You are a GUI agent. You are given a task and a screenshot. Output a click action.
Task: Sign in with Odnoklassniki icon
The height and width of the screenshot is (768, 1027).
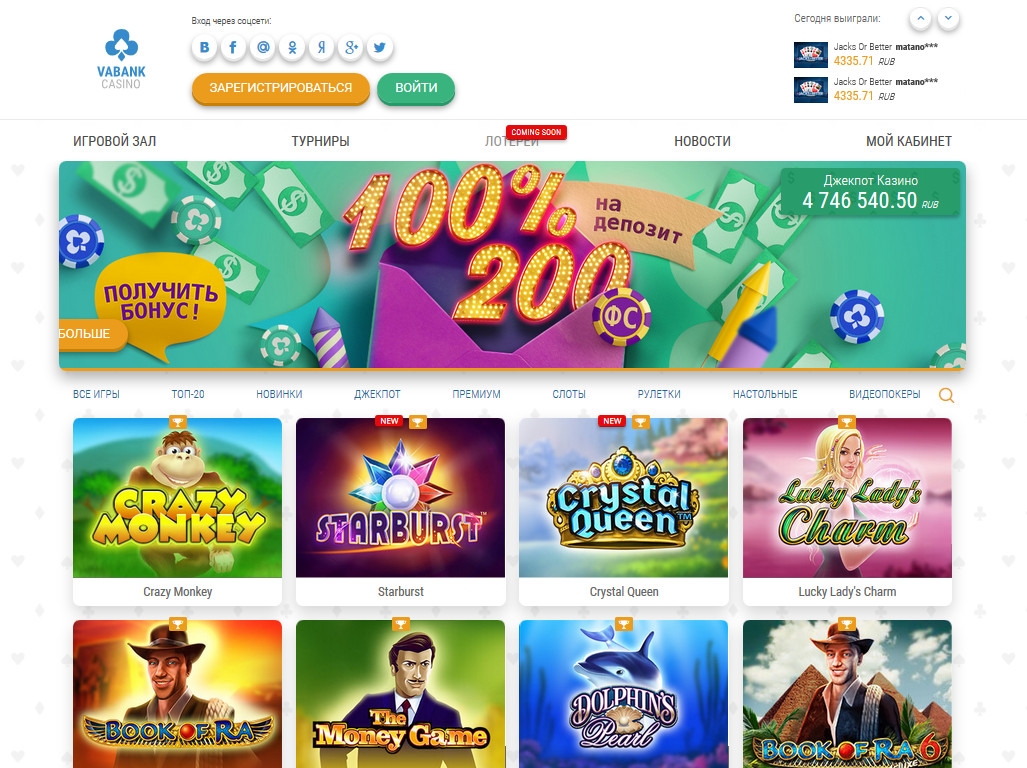[292, 47]
